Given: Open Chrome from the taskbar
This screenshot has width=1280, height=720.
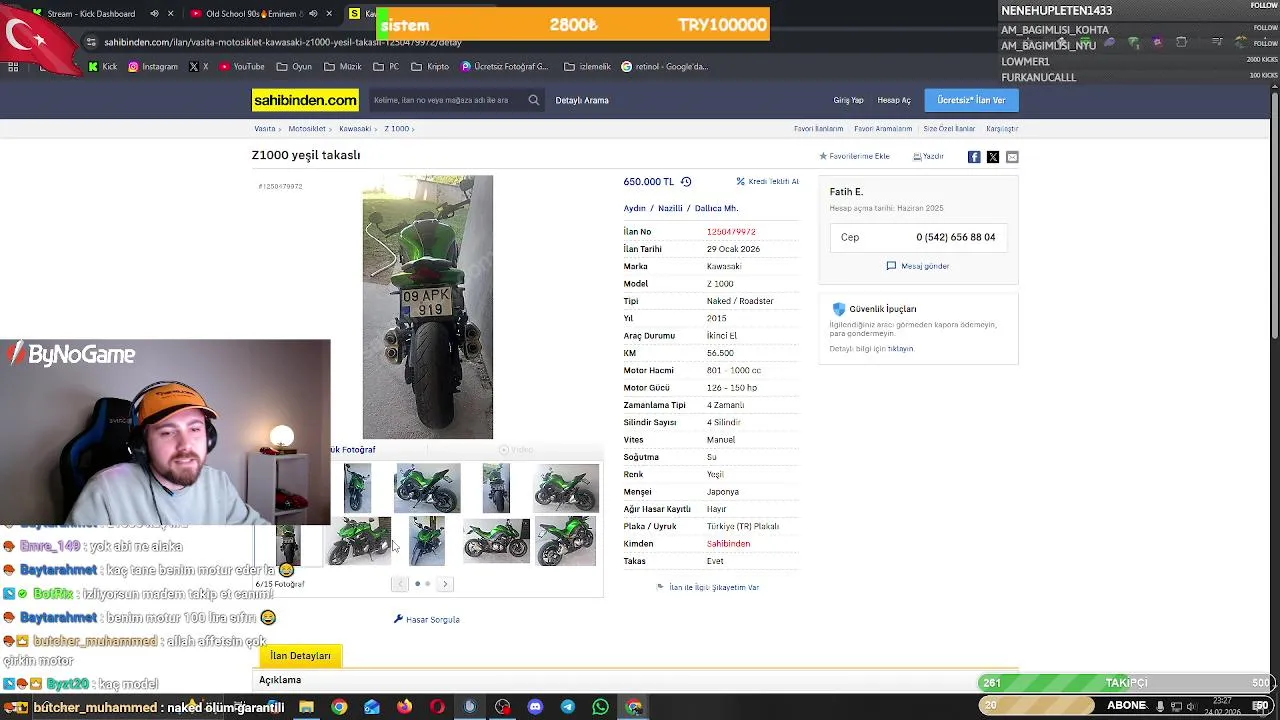Looking at the screenshot, I should [339, 707].
